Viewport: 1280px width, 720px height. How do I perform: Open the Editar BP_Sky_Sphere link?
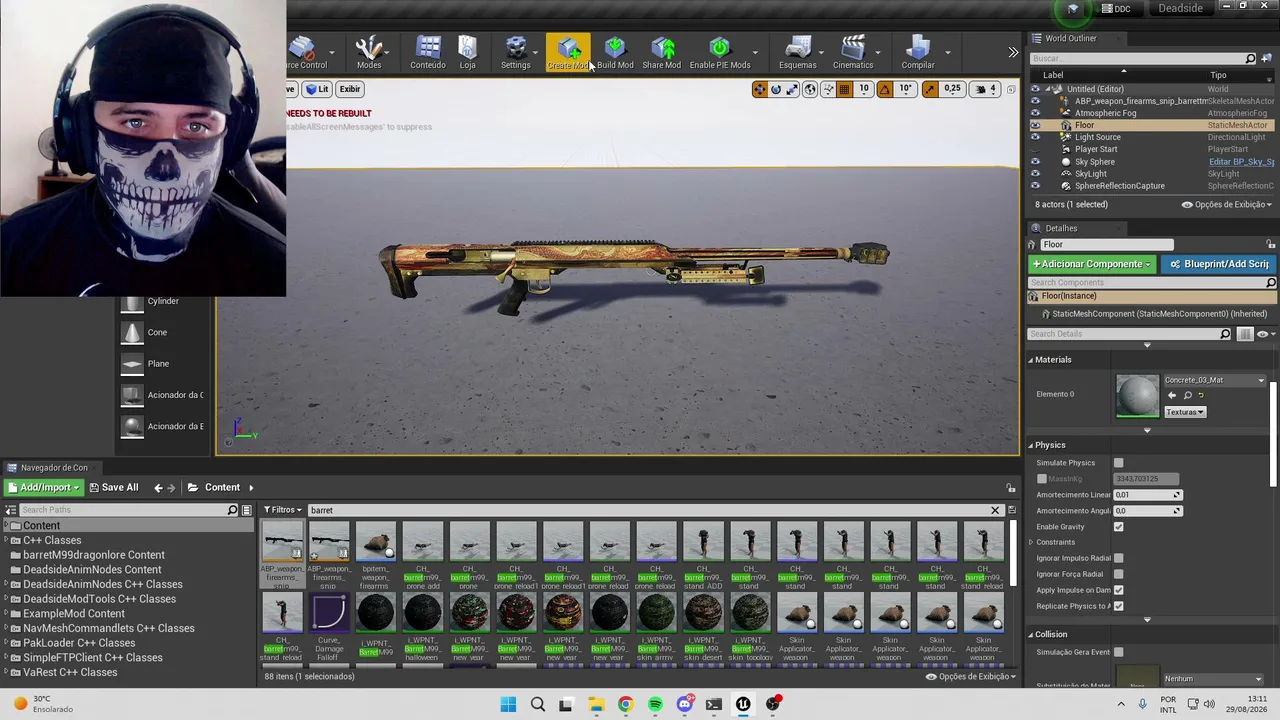pyautogui.click(x=1241, y=161)
